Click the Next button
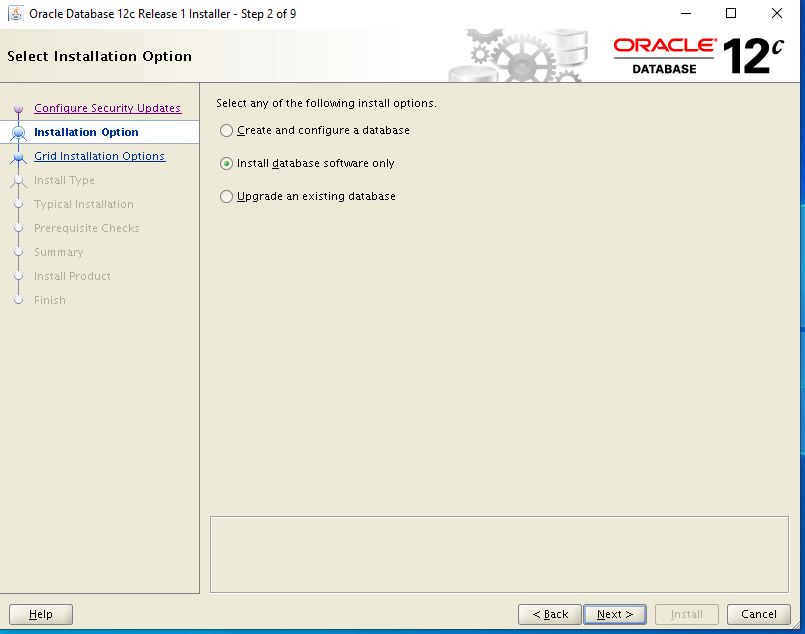 615,614
